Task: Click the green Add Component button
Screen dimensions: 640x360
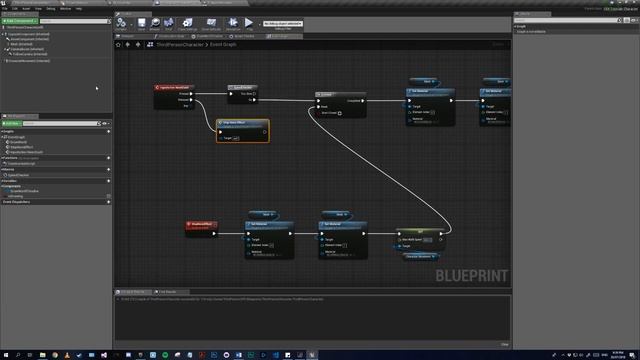Action: 20,21
